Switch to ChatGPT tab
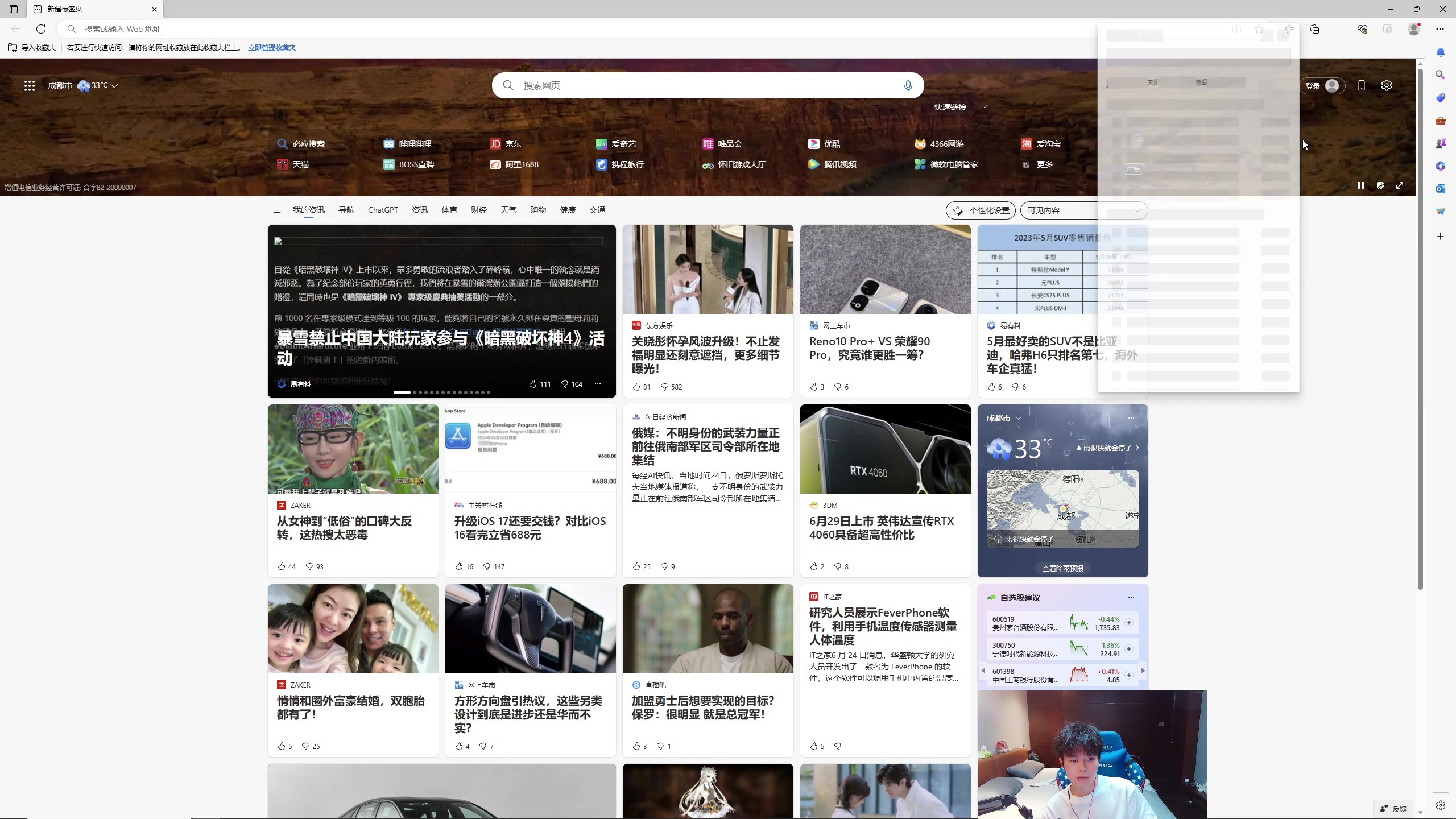The image size is (1456, 819). coord(383,210)
